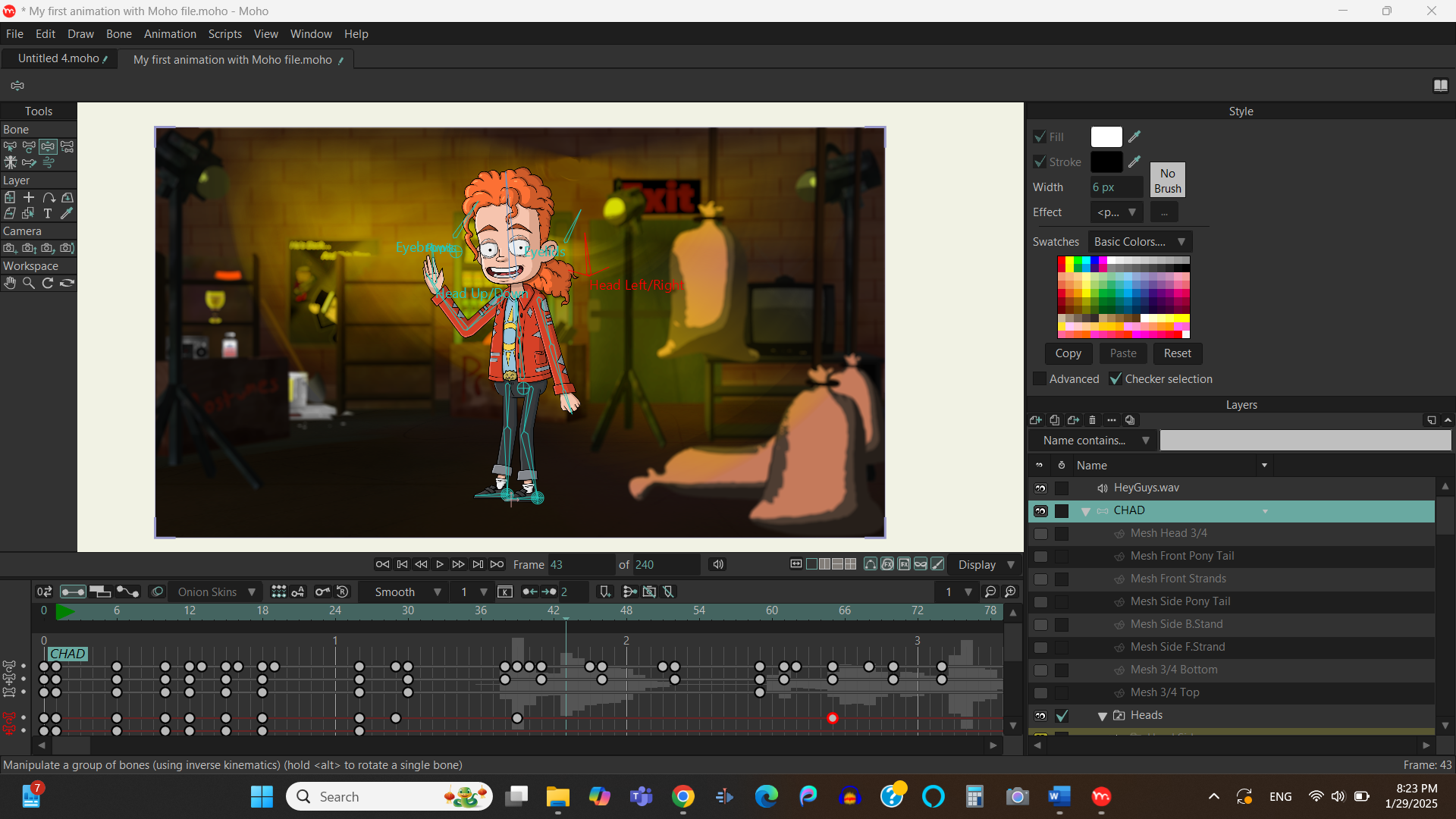Screen dimensions: 1456x819
Task: Collapse the Heads group layer
Action: click(x=1102, y=716)
